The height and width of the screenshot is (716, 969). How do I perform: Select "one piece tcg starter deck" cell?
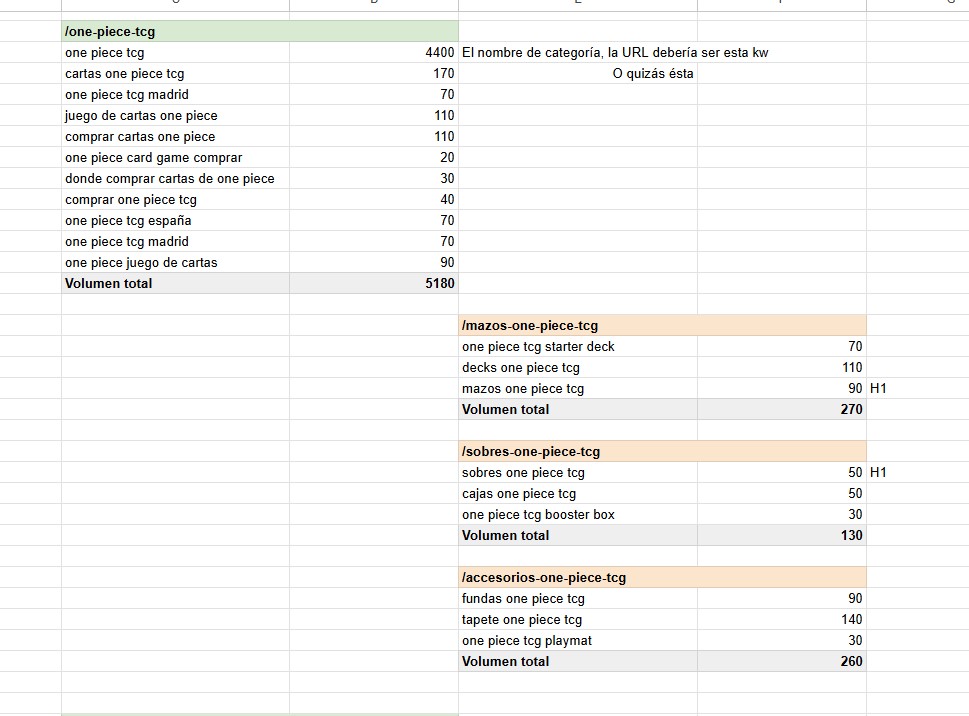pyautogui.click(x=578, y=347)
